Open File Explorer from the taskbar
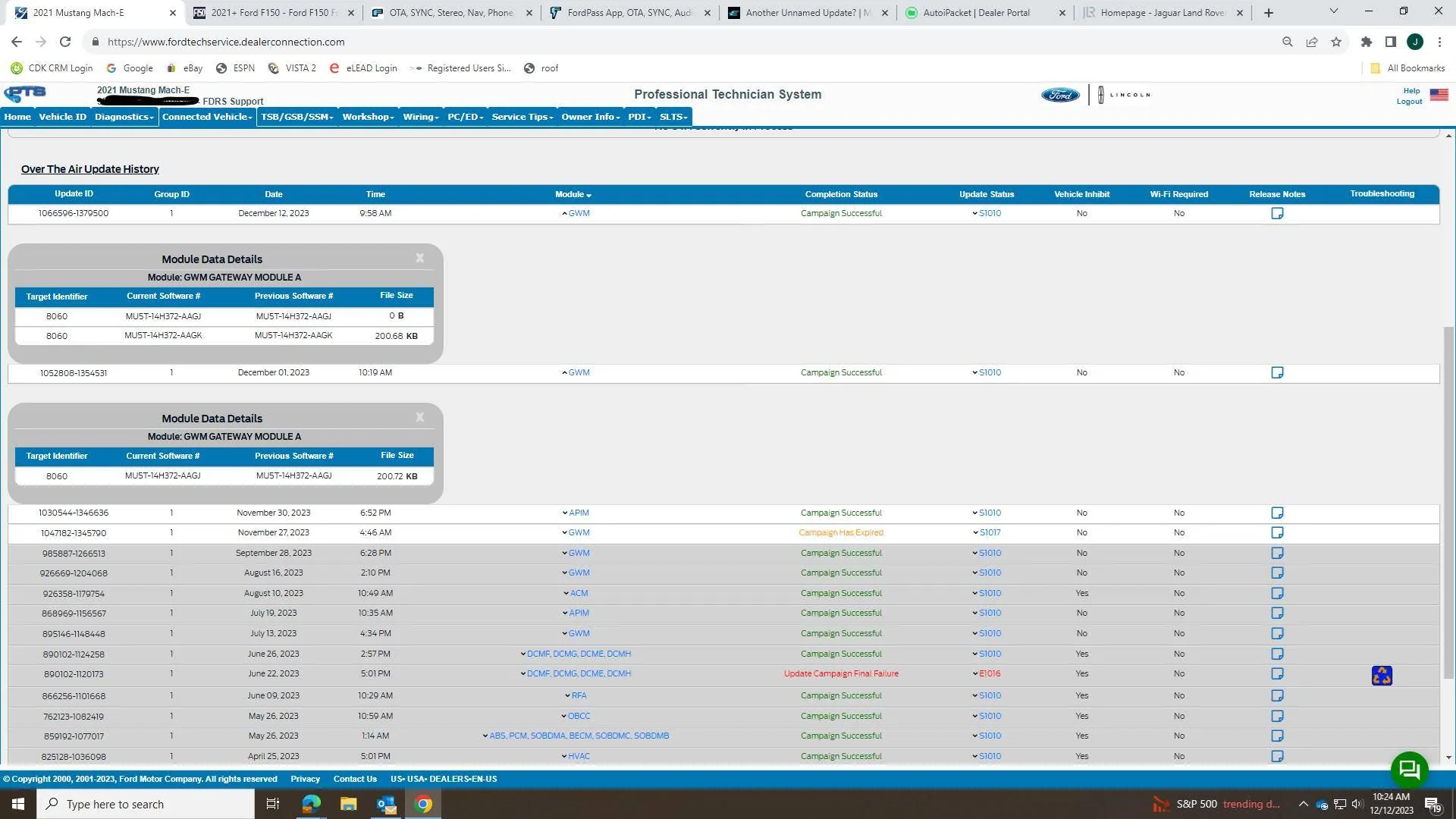 [x=348, y=804]
